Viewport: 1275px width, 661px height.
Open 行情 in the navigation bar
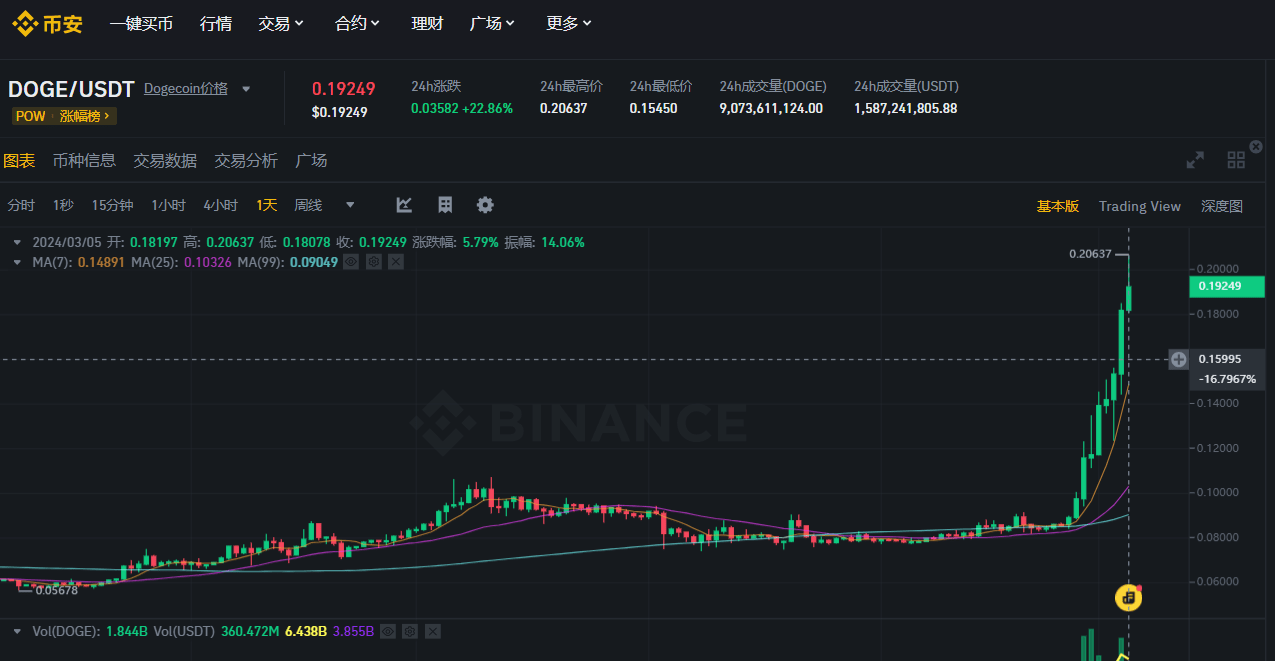click(x=216, y=23)
